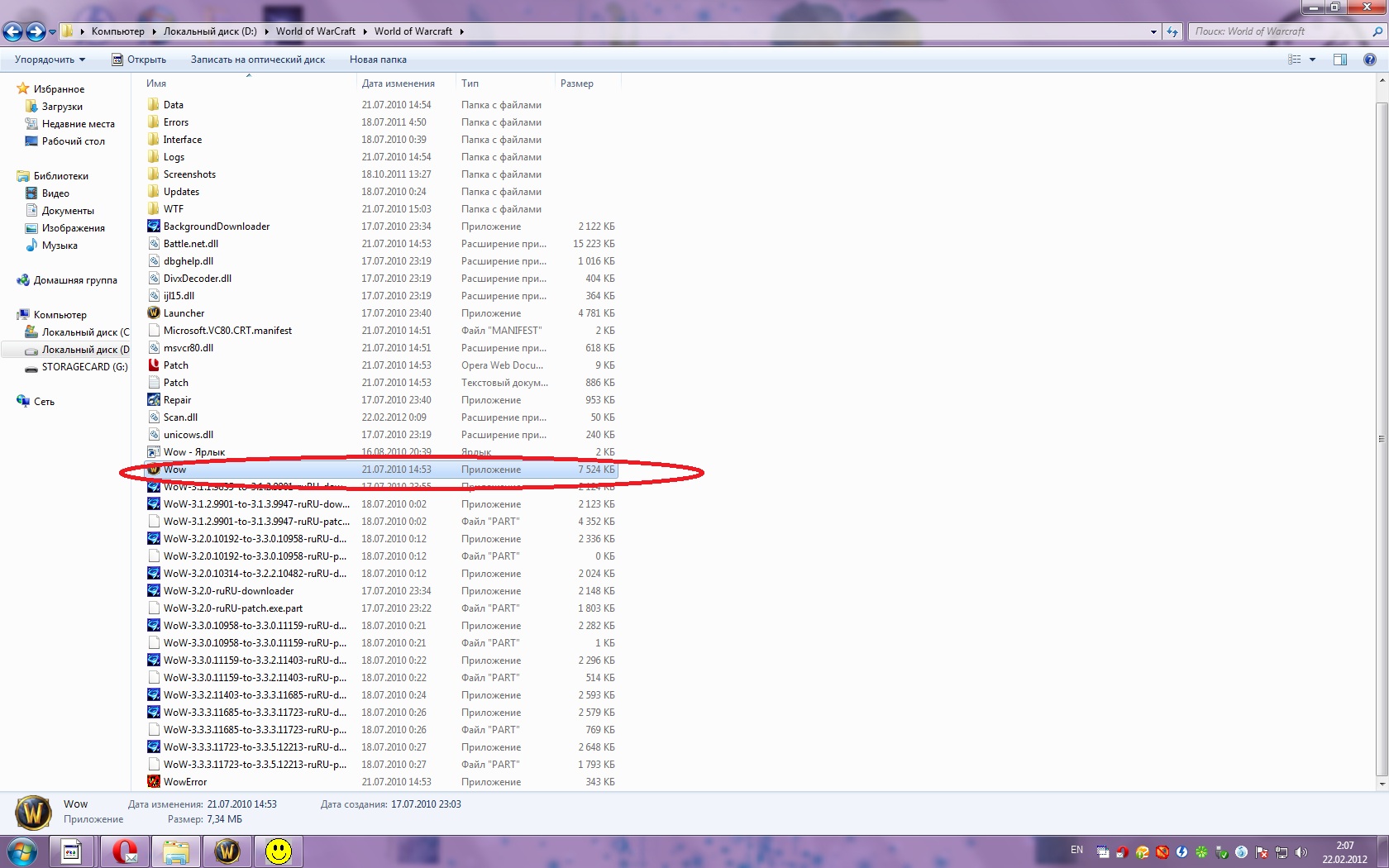This screenshot has height=868, width=1389.
Task: Open the Opera taskbar button
Action: (125, 851)
